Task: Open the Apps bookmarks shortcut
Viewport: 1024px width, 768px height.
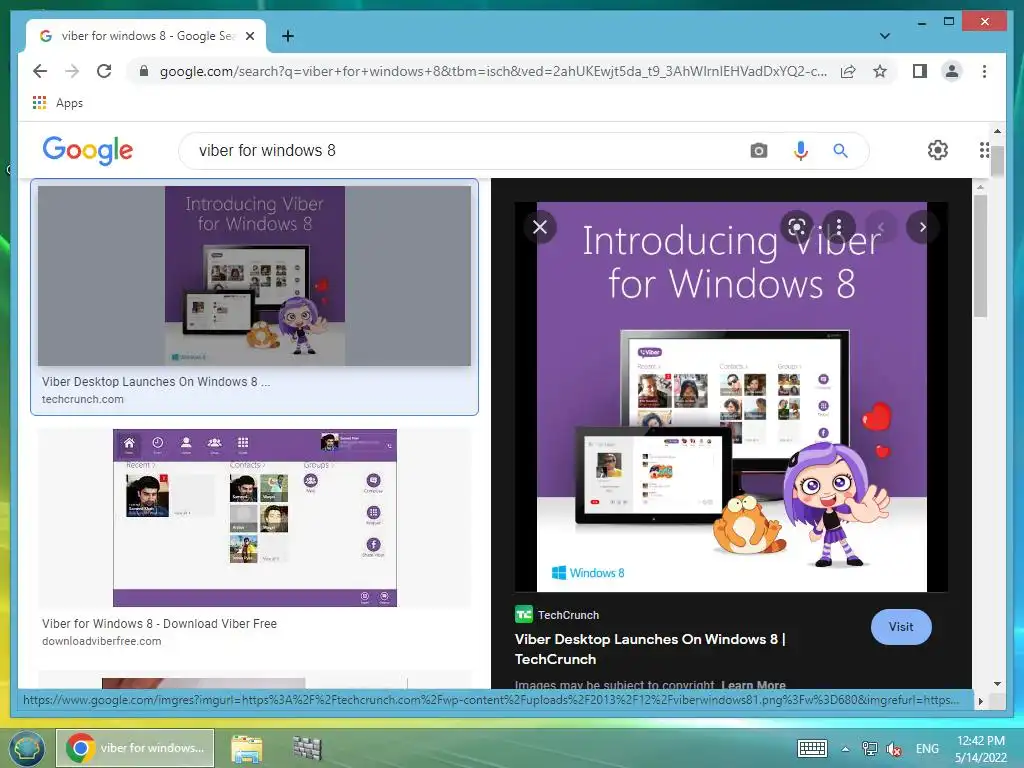Action: coord(57,103)
